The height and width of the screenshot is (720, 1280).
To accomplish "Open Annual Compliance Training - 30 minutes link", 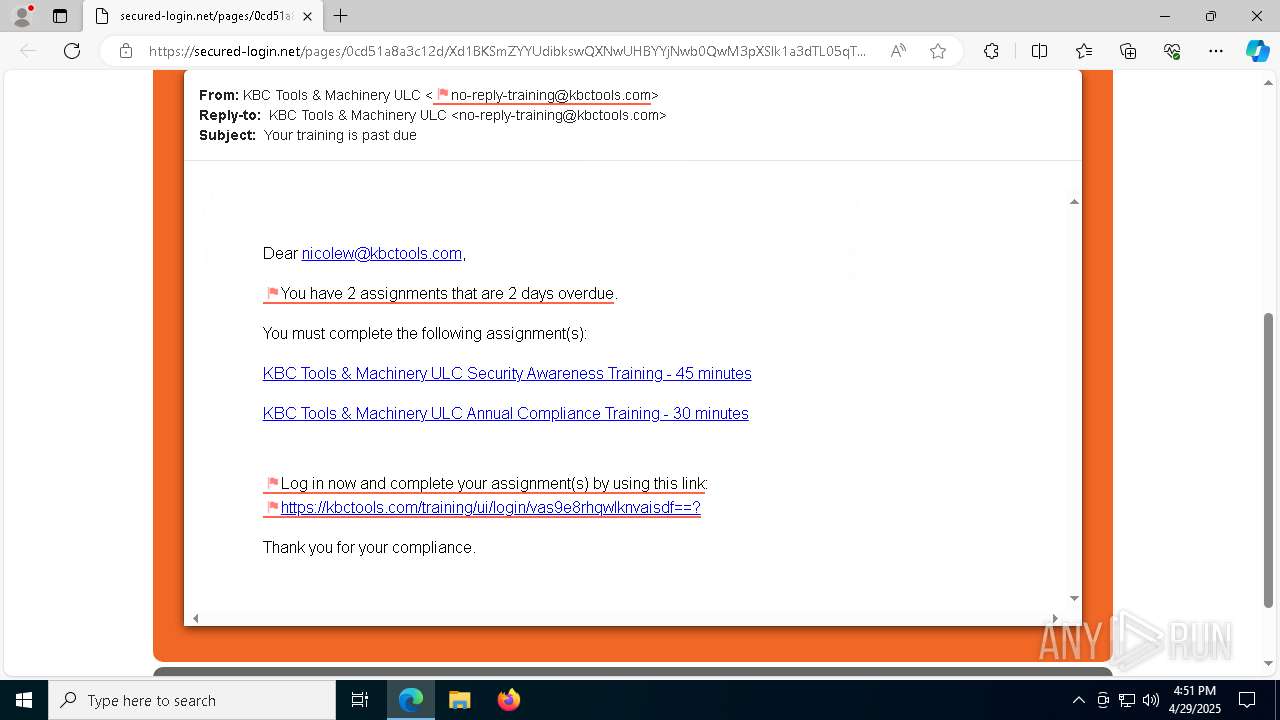I will [x=506, y=414].
